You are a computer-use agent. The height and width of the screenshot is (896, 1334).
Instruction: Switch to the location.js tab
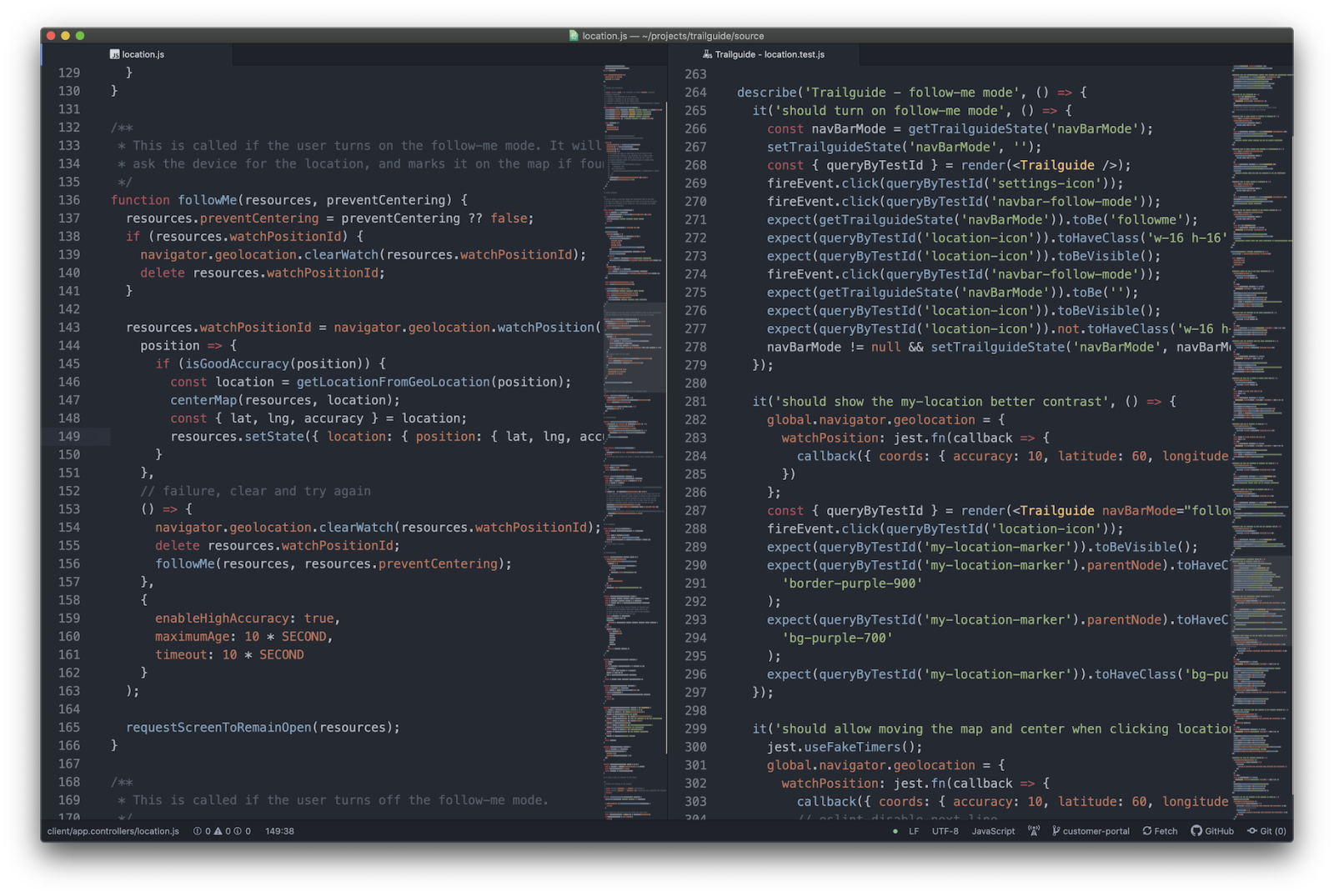pyautogui.click(x=137, y=54)
